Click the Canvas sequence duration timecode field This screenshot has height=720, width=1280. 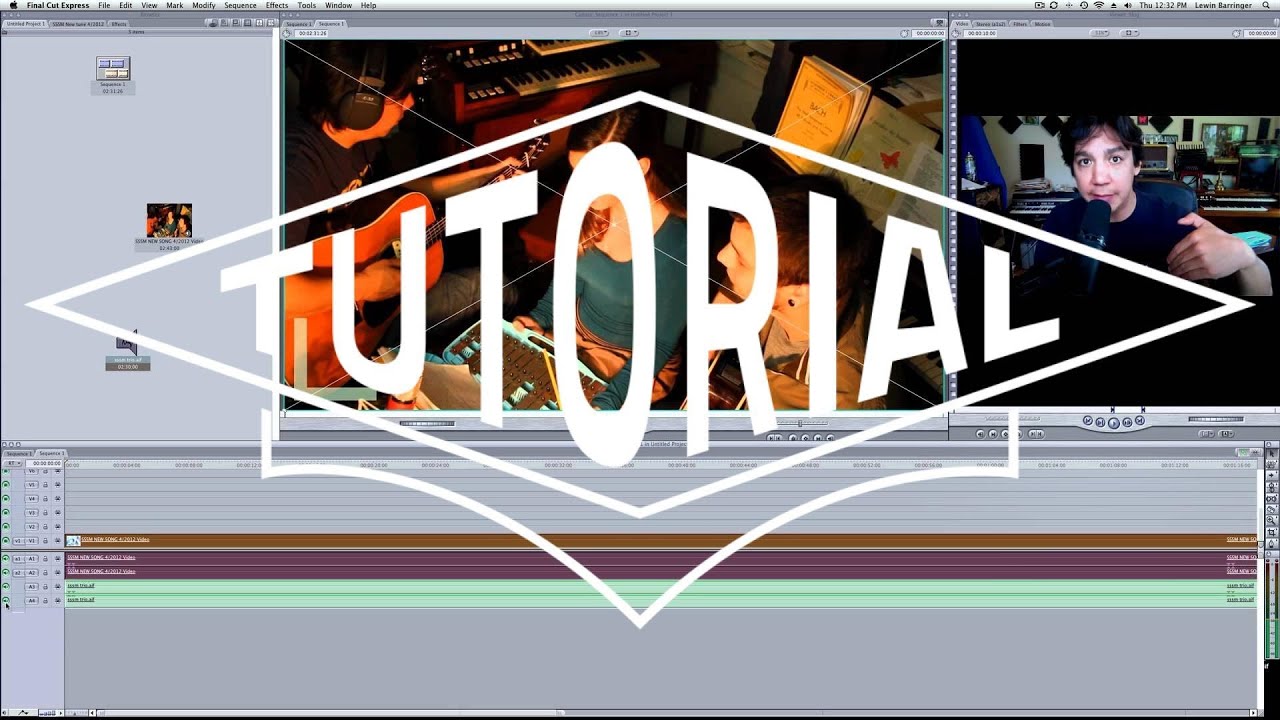coord(313,33)
